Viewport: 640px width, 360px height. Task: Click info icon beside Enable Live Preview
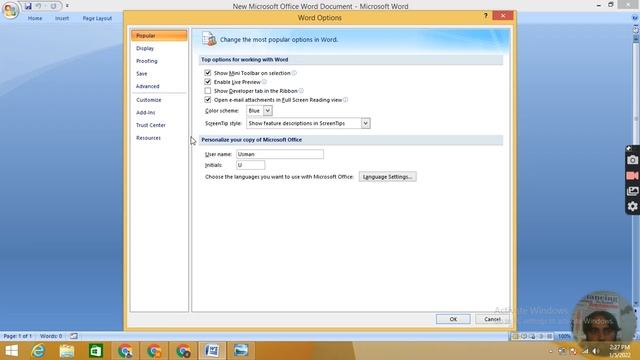point(264,82)
